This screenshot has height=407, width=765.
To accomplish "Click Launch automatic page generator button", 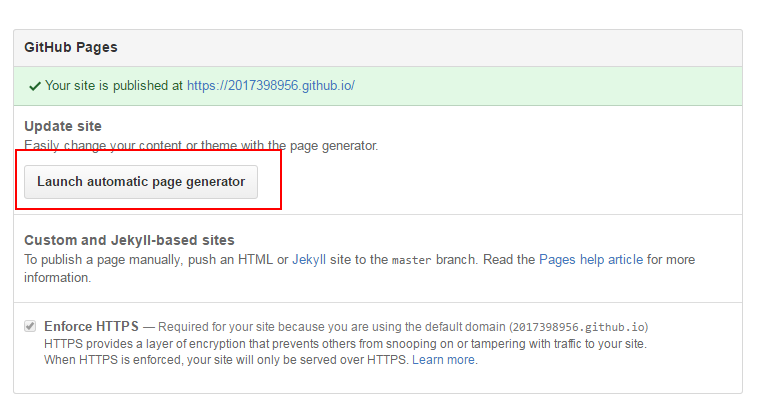I will (141, 182).
